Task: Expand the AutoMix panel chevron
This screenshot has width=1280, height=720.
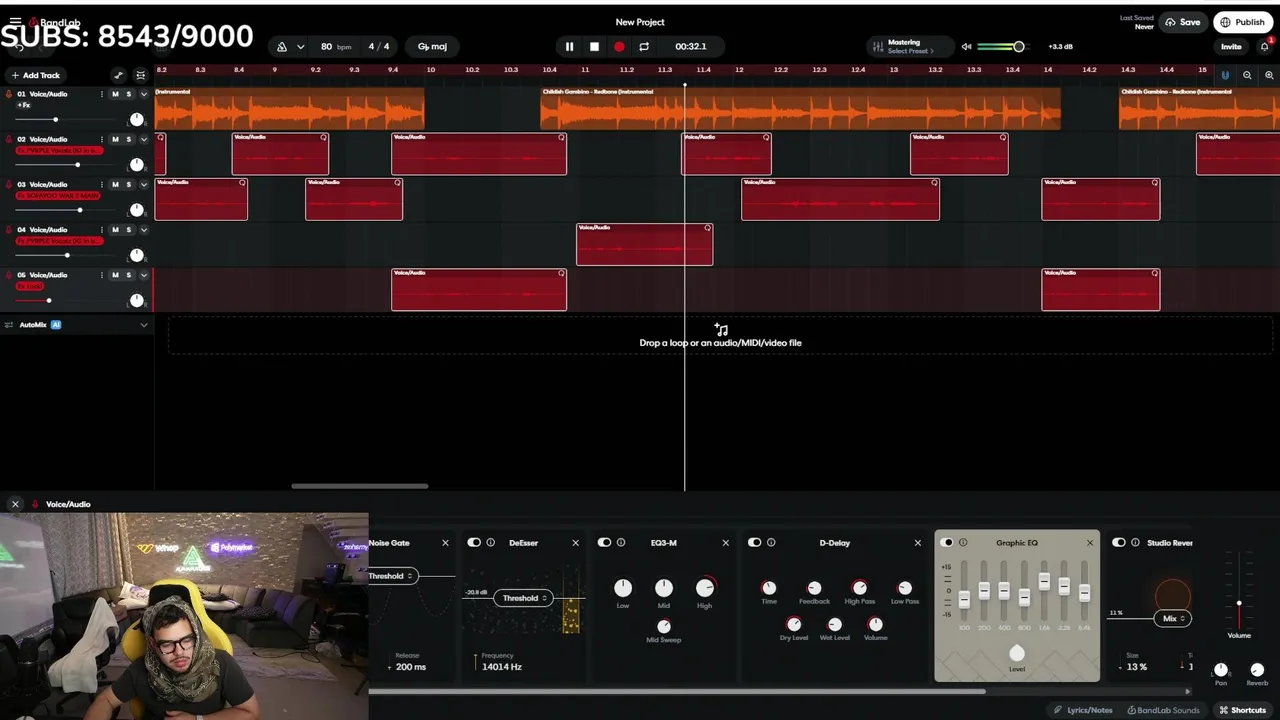Action: 144,325
